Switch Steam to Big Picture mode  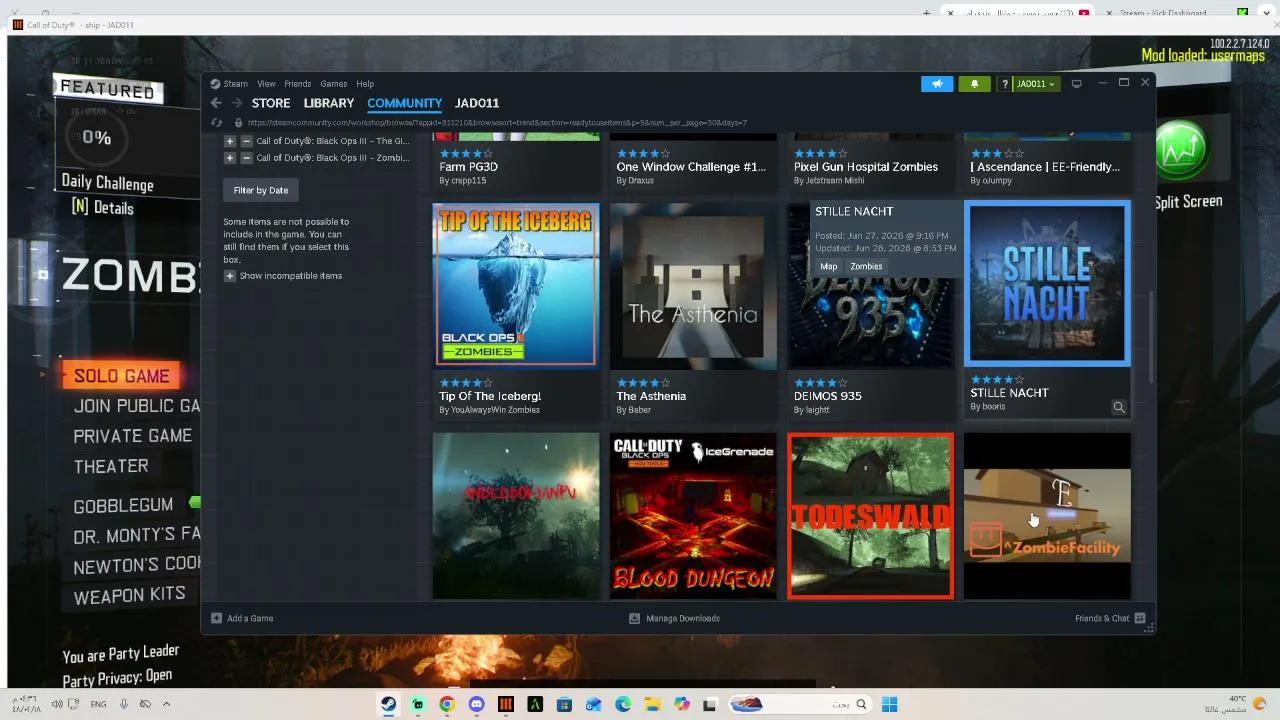pos(1077,84)
